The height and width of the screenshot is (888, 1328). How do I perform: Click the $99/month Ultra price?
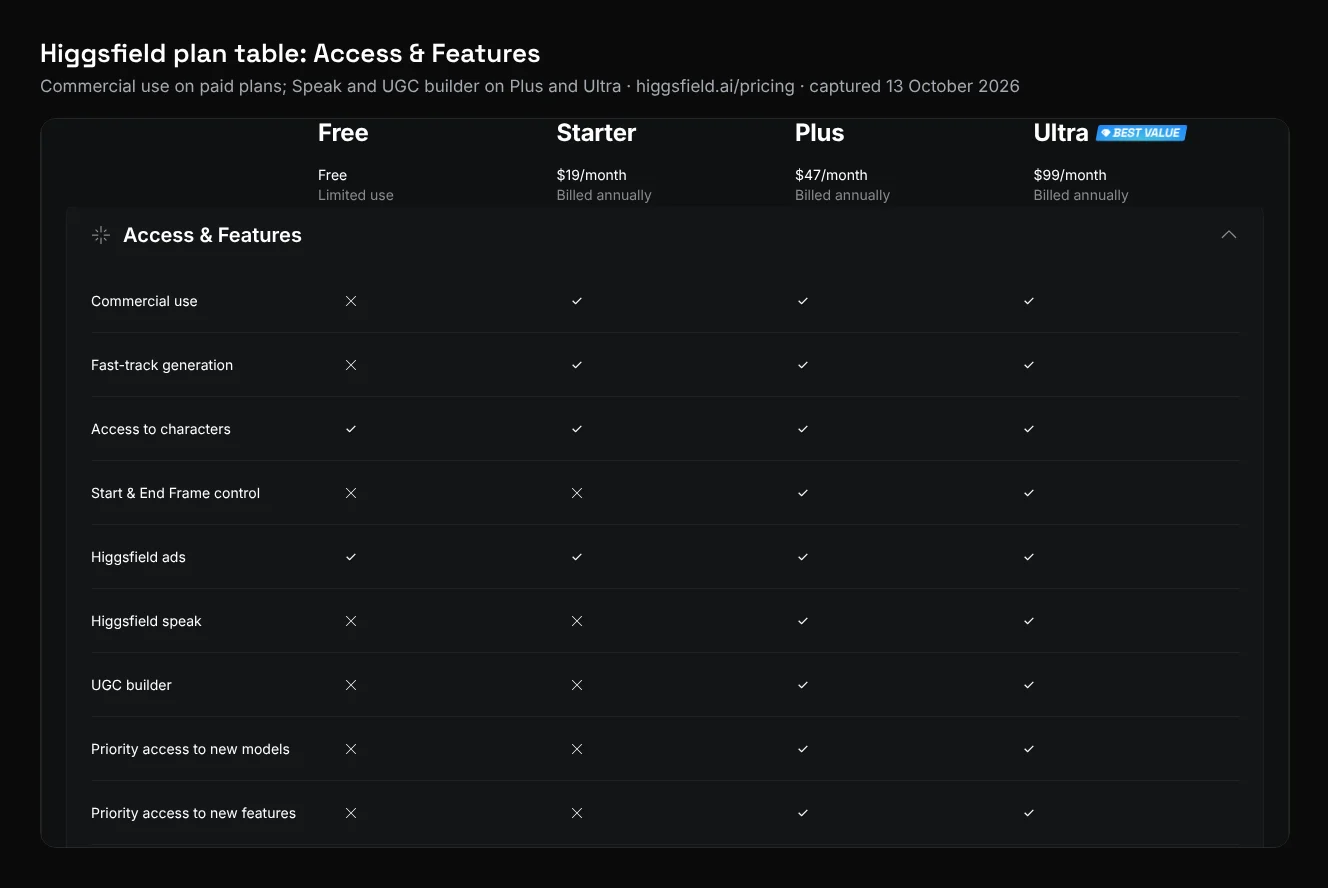click(1070, 175)
